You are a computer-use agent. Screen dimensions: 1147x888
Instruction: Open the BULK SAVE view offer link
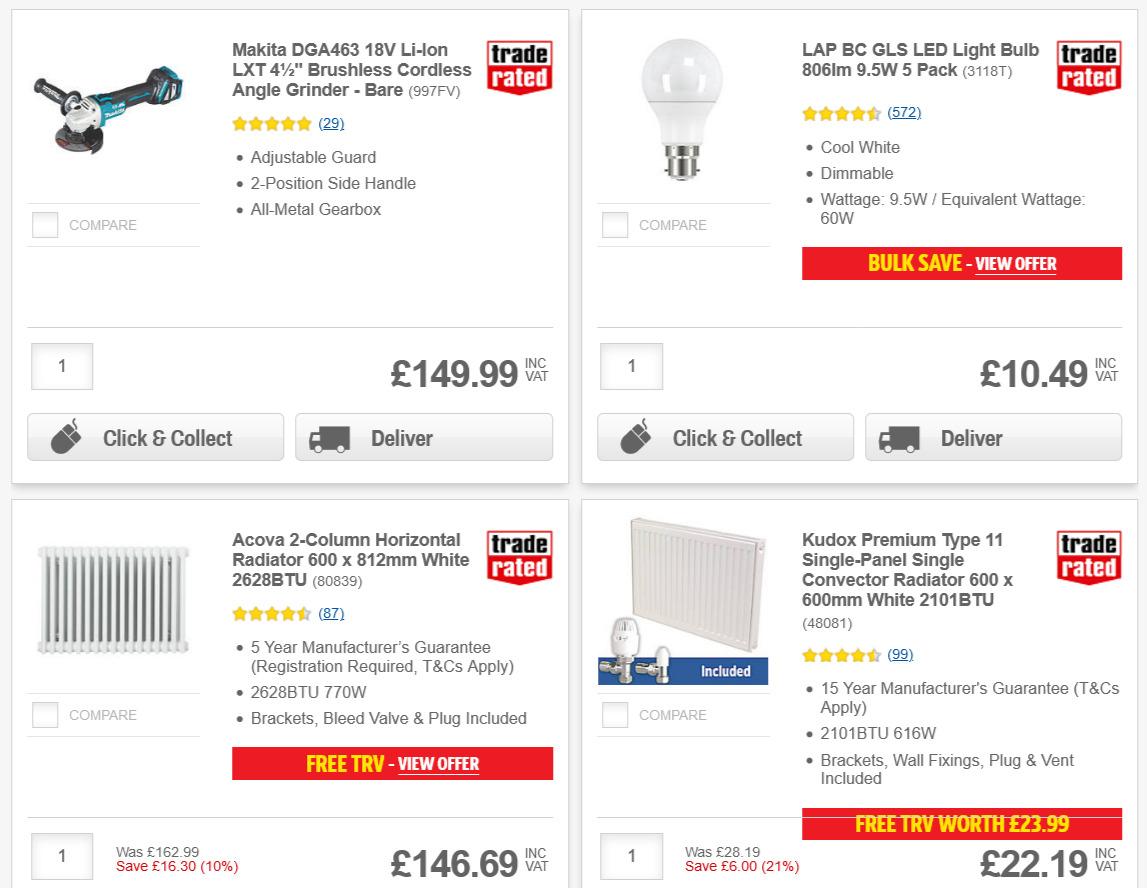pyautogui.click(x=1015, y=263)
